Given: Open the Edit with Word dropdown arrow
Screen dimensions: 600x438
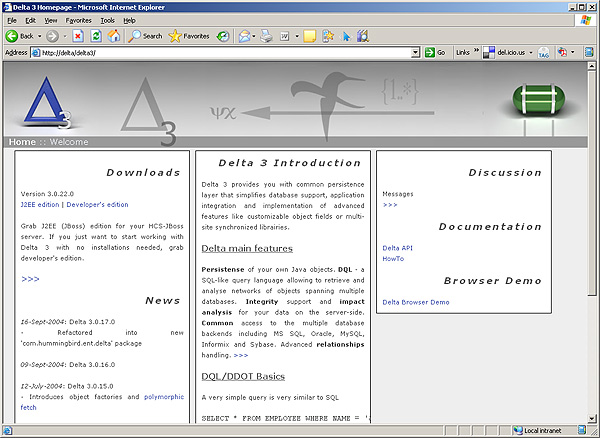Looking at the screenshot, I should [x=297, y=36].
